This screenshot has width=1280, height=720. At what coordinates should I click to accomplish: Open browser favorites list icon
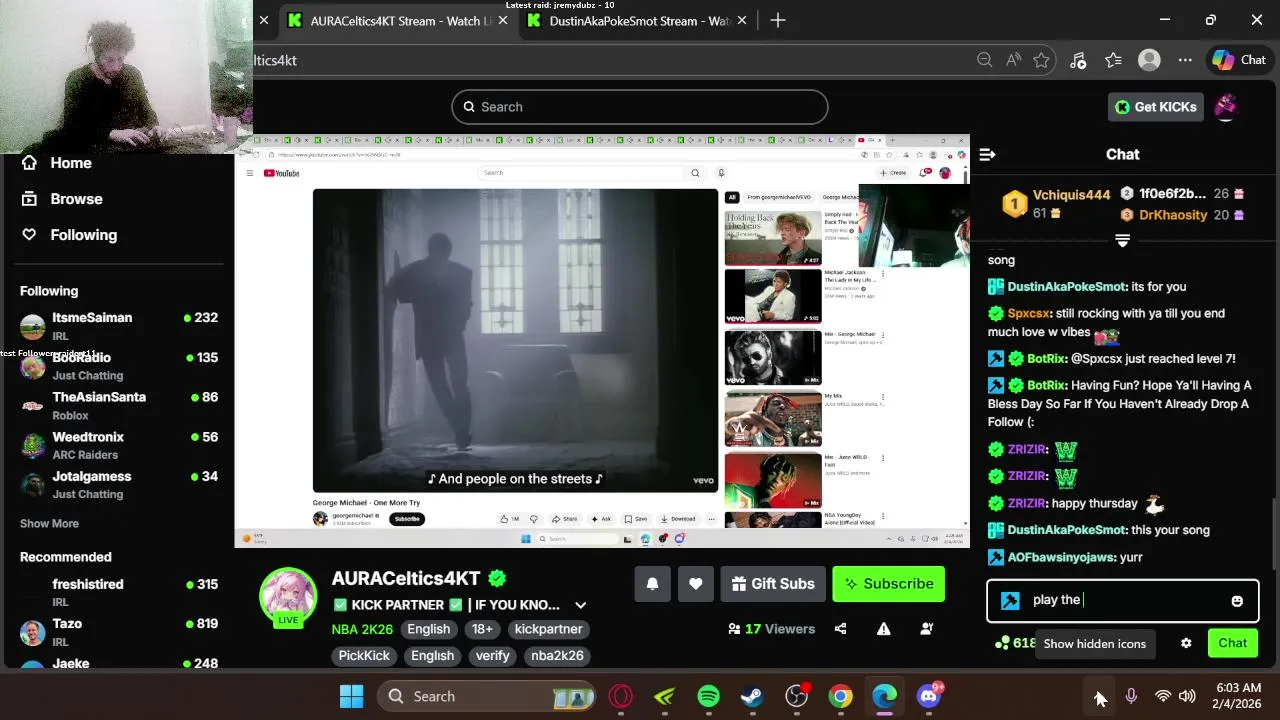click(1113, 60)
